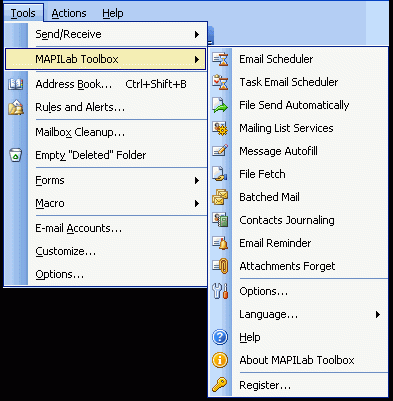The height and width of the screenshot is (401, 393).
Task: Select the MAPILab Toolbox menu entry
Action: tap(105, 59)
